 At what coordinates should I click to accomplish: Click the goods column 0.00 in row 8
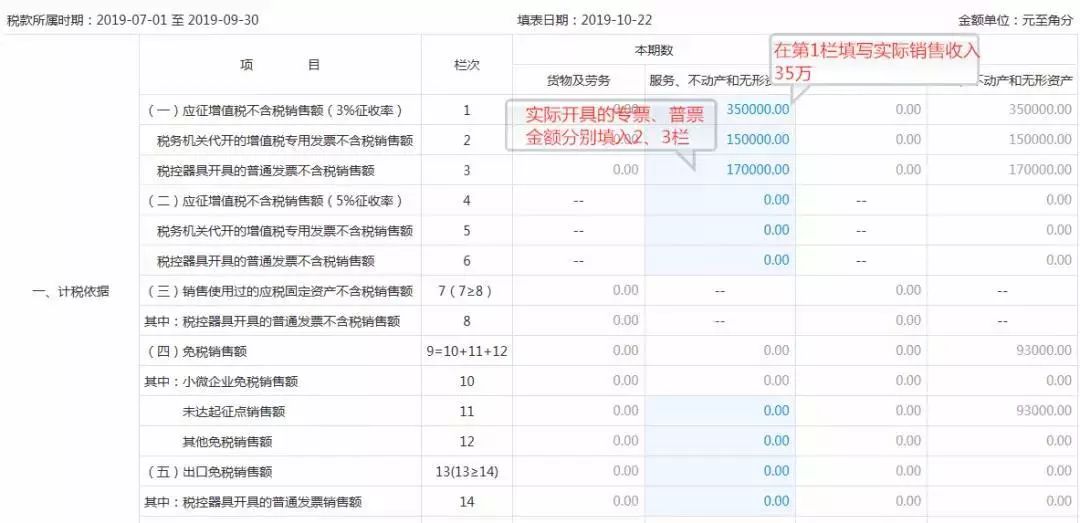tap(625, 320)
